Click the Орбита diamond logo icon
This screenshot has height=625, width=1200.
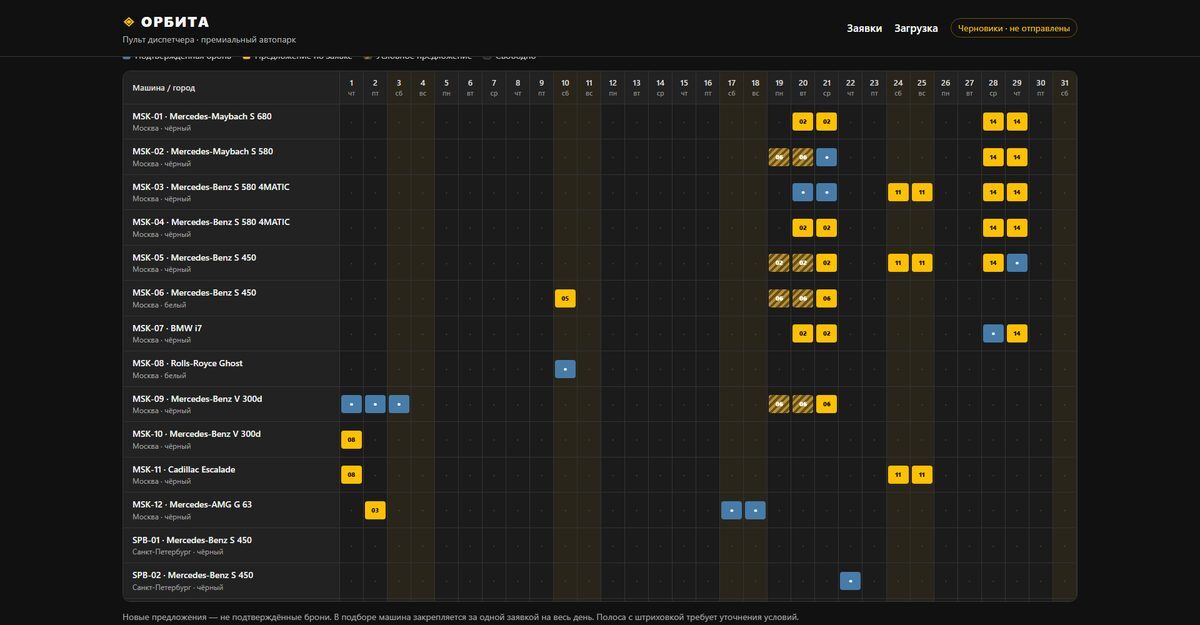[x=128, y=22]
